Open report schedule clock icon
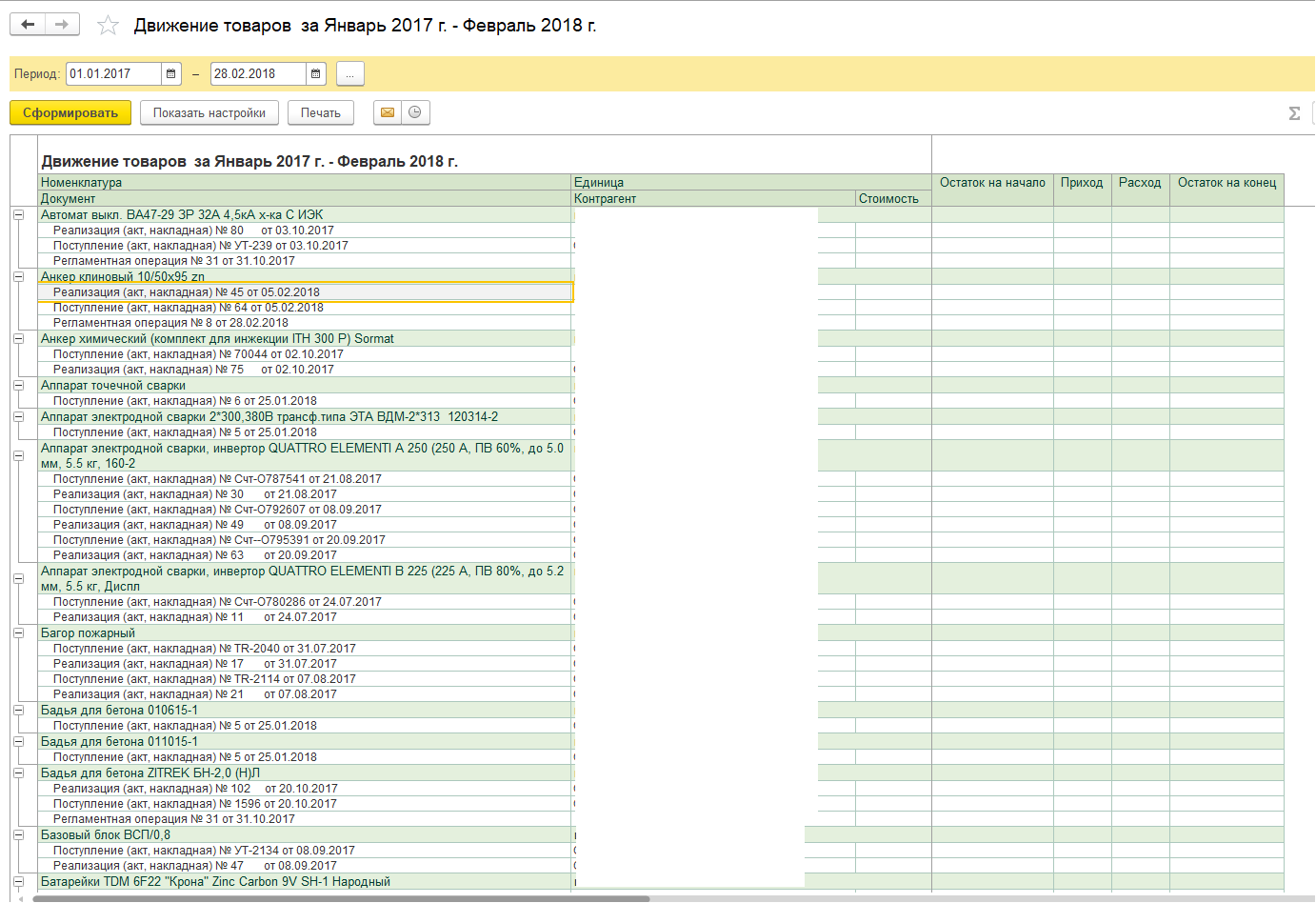The width and height of the screenshot is (1316, 903). [415, 112]
